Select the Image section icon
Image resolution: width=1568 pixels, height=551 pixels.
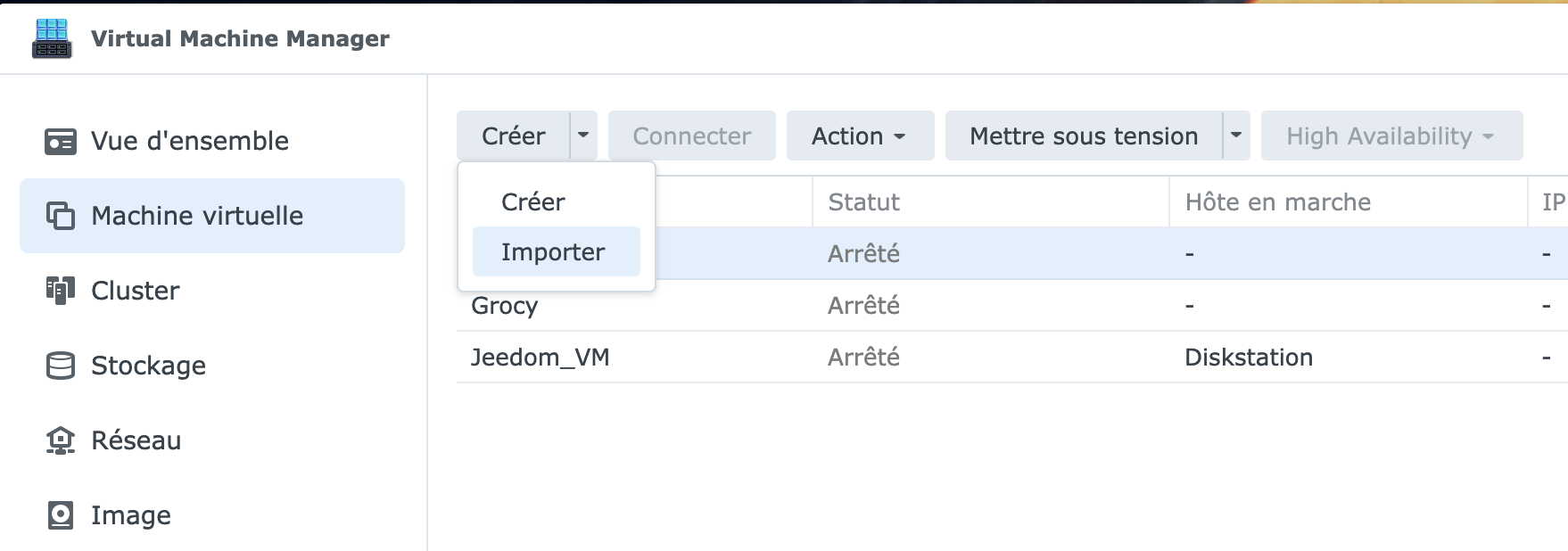click(61, 515)
